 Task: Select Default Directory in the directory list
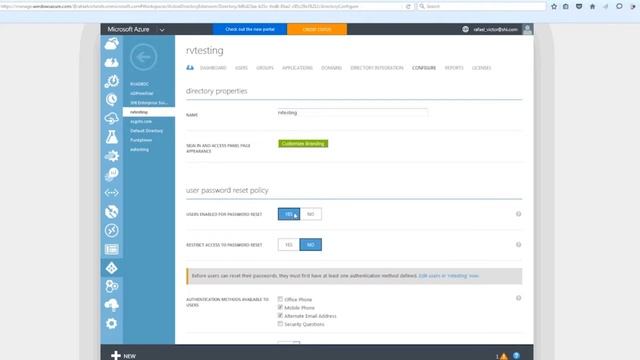point(147,131)
